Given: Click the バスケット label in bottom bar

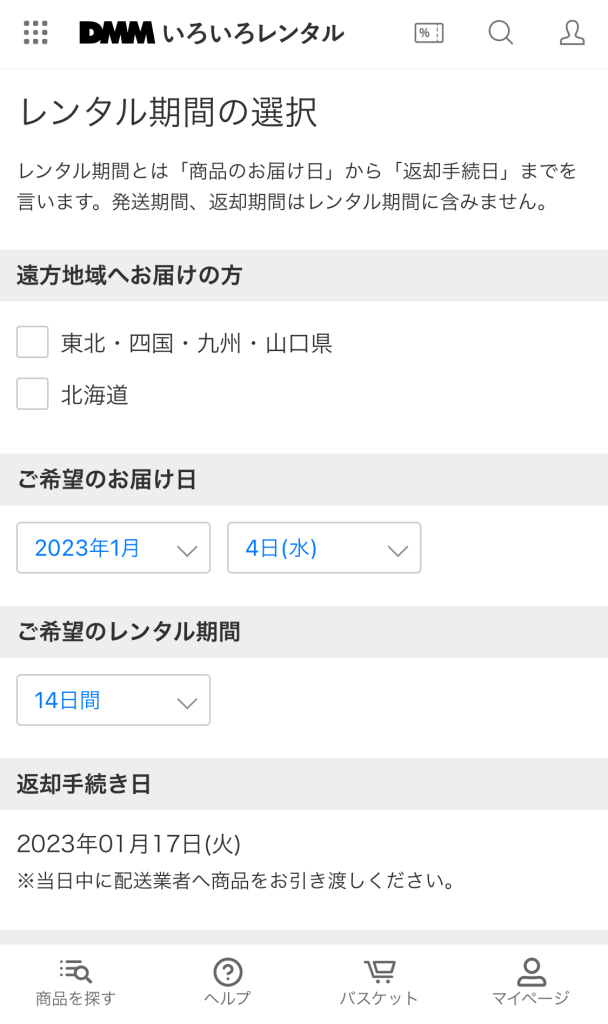Looking at the screenshot, I should tap(379, 998).
